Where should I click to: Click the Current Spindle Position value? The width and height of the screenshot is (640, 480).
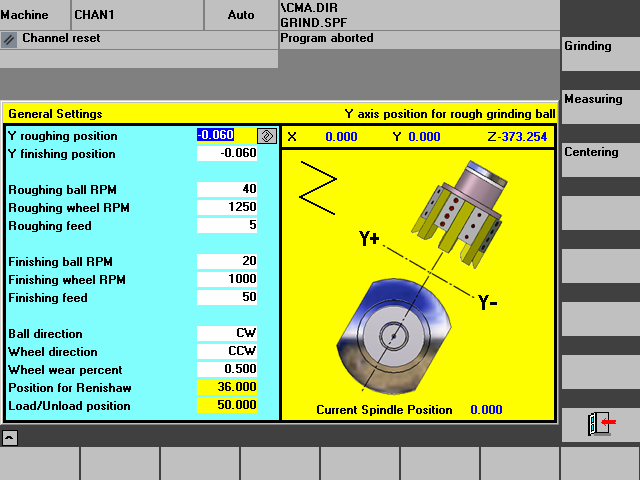(x=486, y=410)
